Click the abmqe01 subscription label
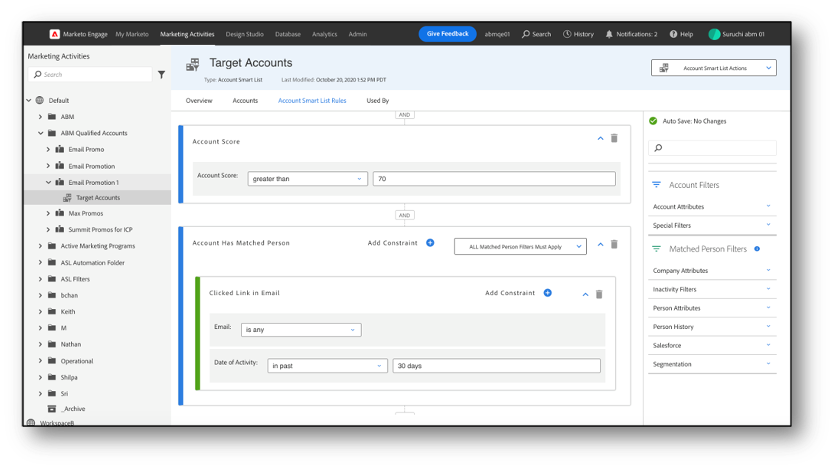The width and height of the screenshot is (834, 469). point(497,34)
